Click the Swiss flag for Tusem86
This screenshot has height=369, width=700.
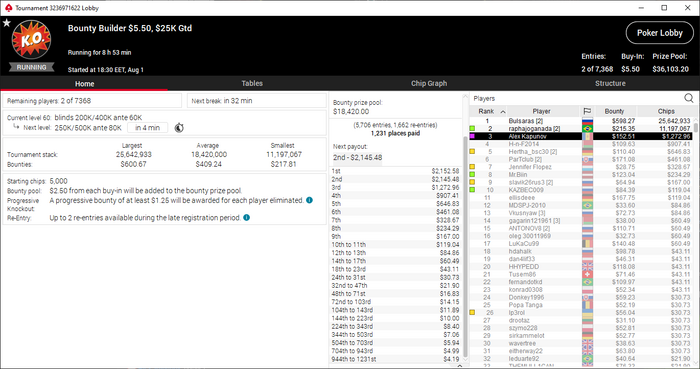tap(588, 274)
